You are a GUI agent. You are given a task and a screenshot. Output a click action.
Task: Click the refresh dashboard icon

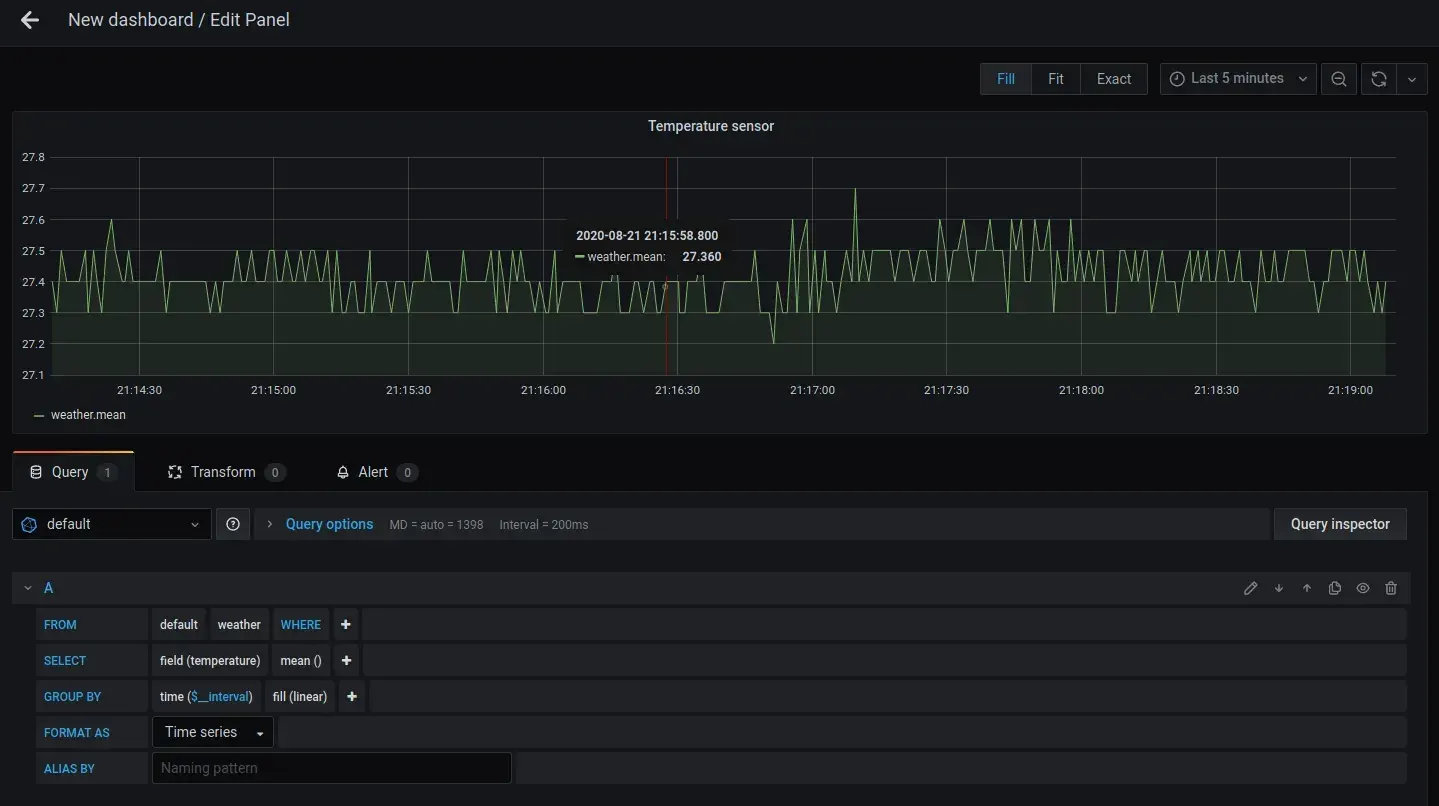tap(1378, 79)
